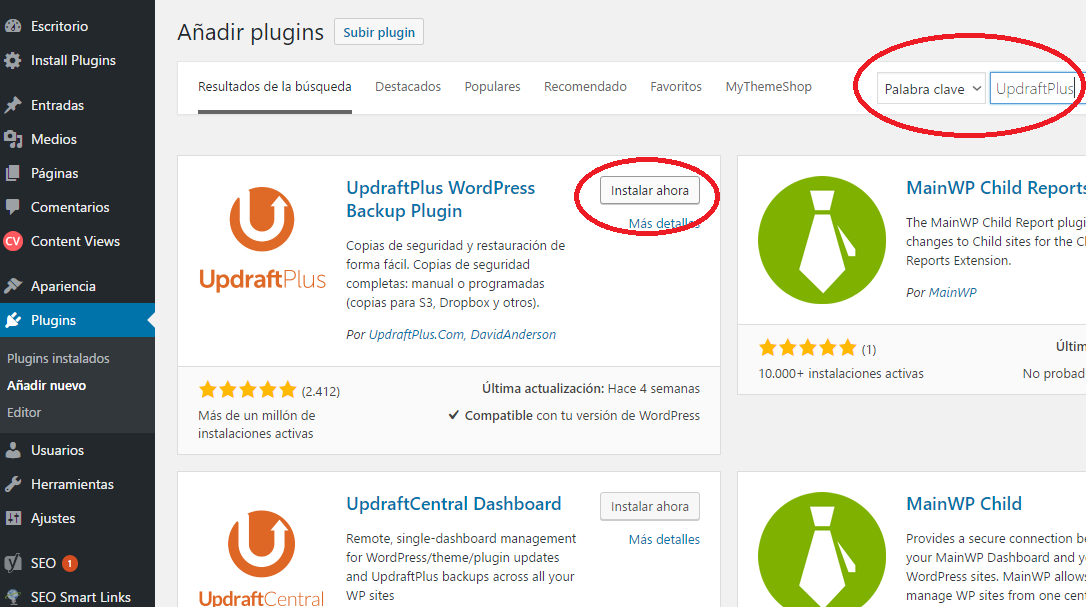Open the Ajustes menu
The height and width of the screenshot is (607, 1086).
pos(53,518)
